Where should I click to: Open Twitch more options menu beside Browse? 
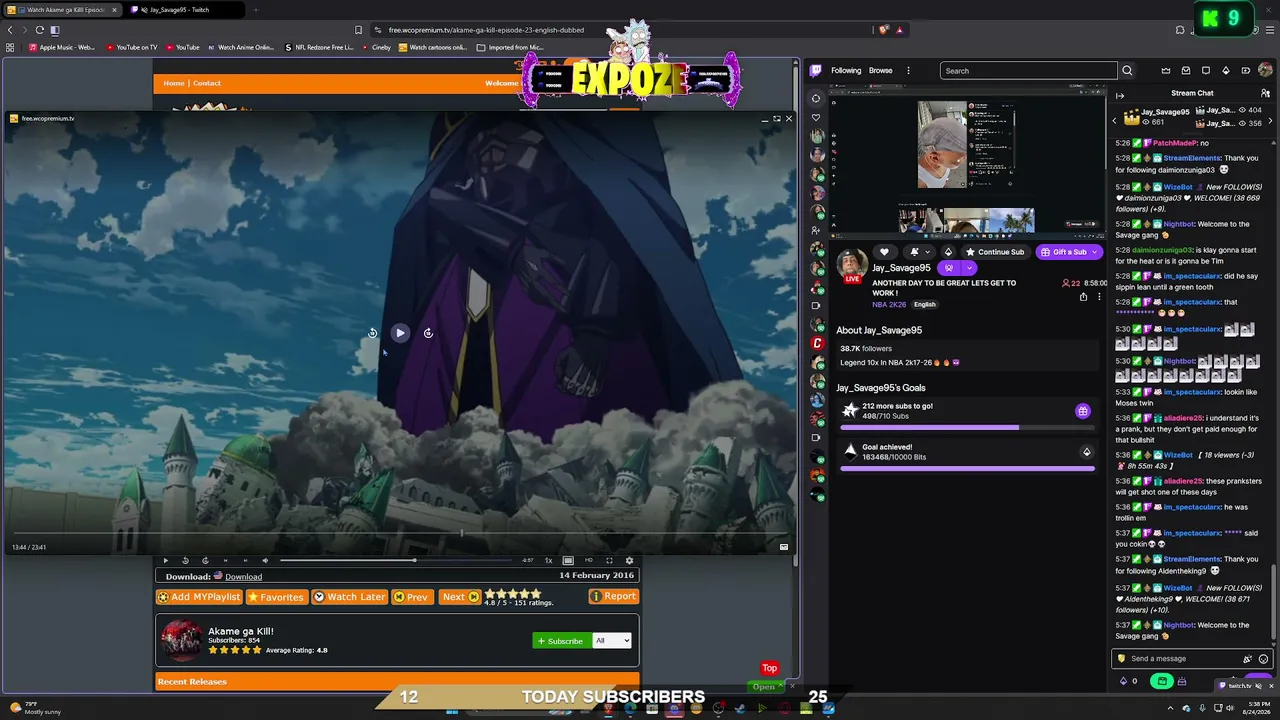[x=908, y=71]
